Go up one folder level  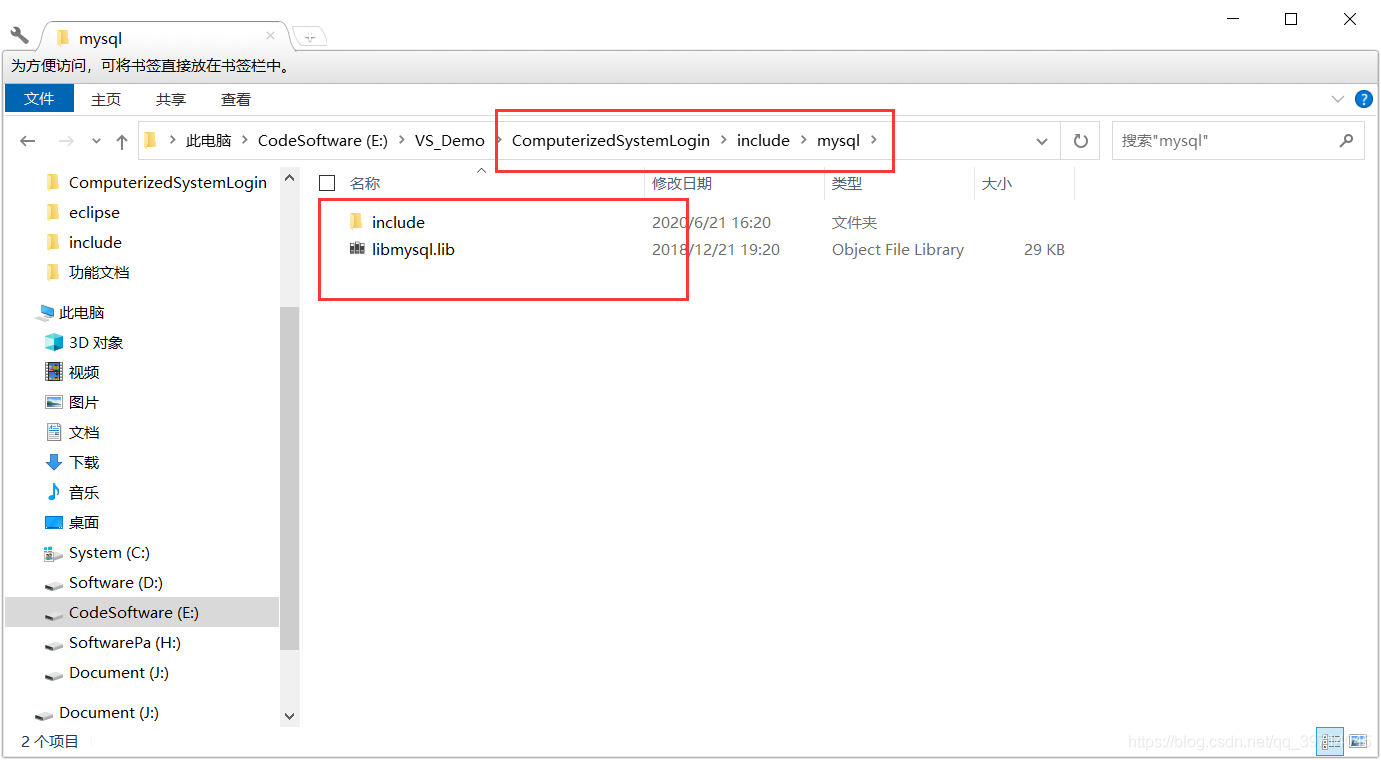[122, 141]
